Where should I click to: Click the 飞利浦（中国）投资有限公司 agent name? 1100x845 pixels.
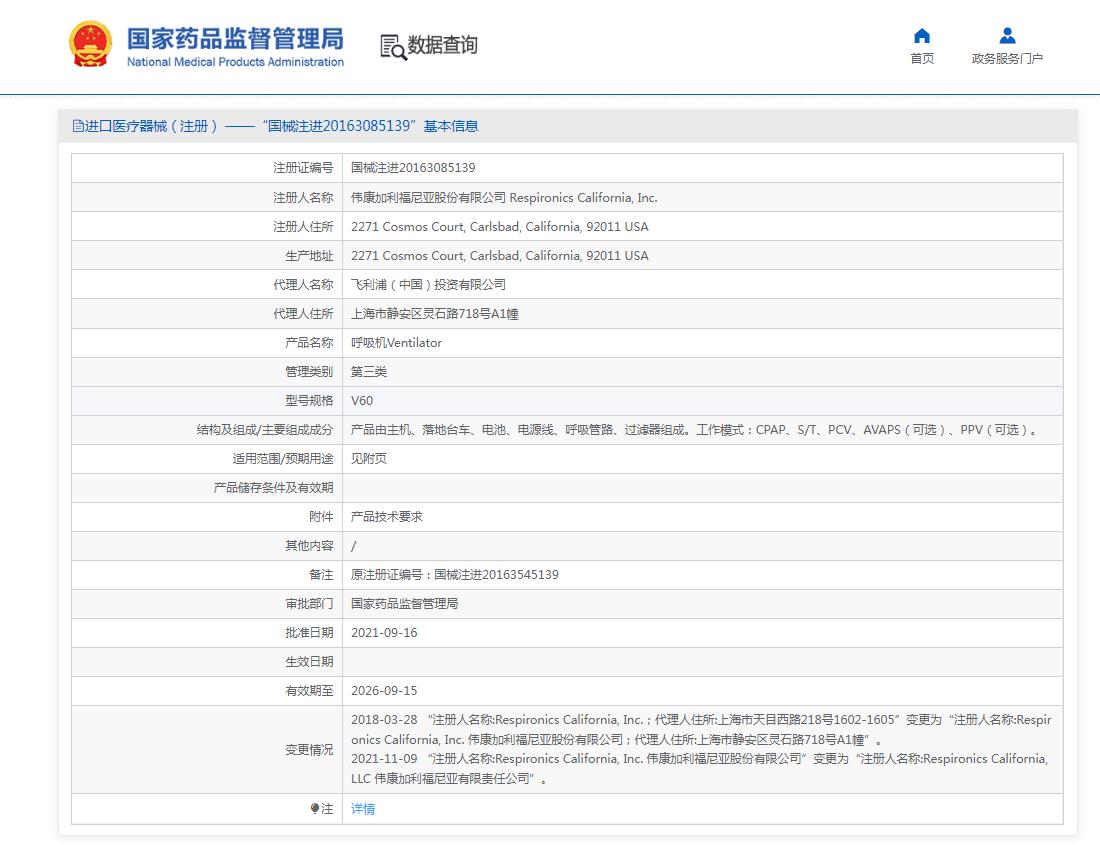(x=428, y=285)
